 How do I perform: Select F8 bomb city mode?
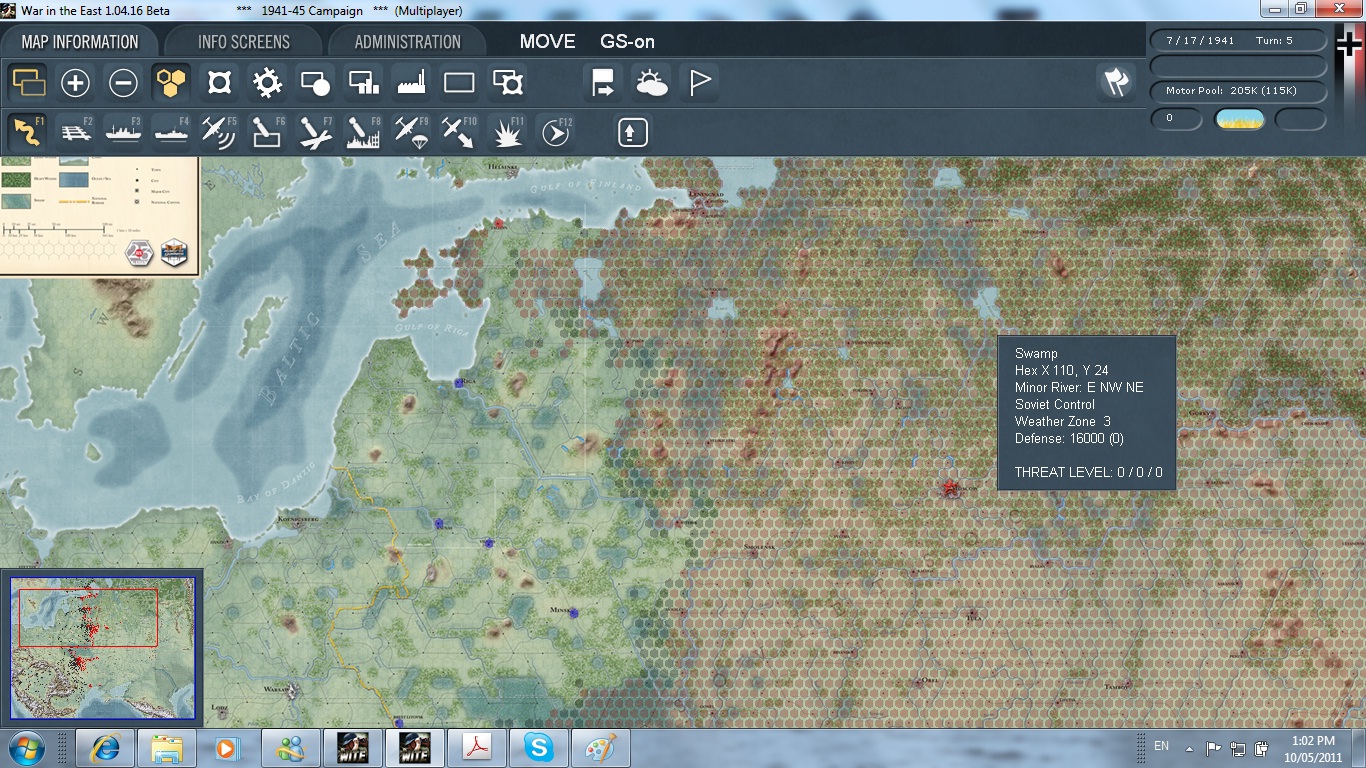pyautogui.click(x=363, y=132)
